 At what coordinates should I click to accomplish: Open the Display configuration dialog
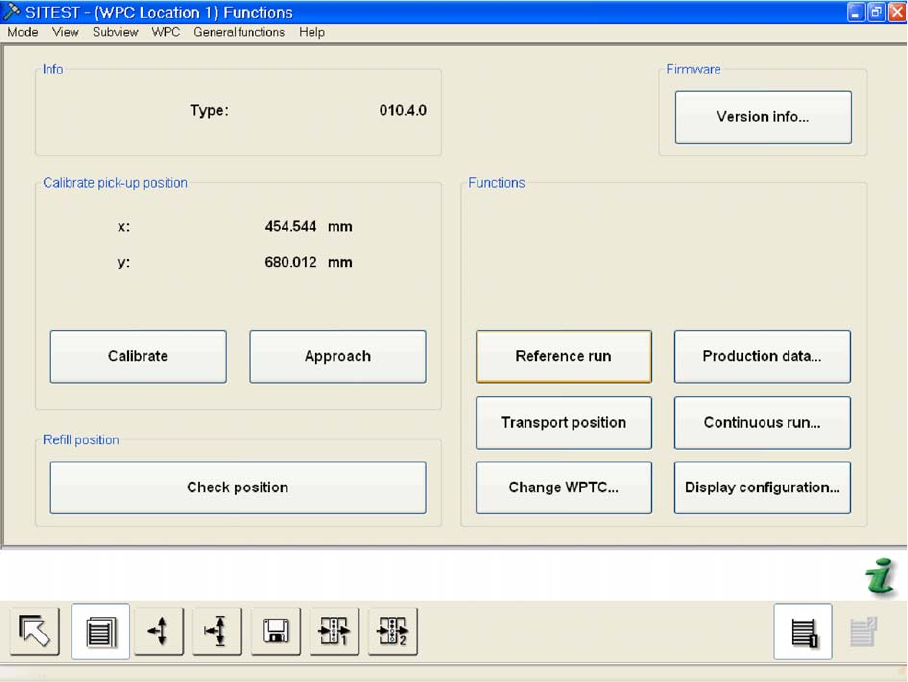pos(762,488)
